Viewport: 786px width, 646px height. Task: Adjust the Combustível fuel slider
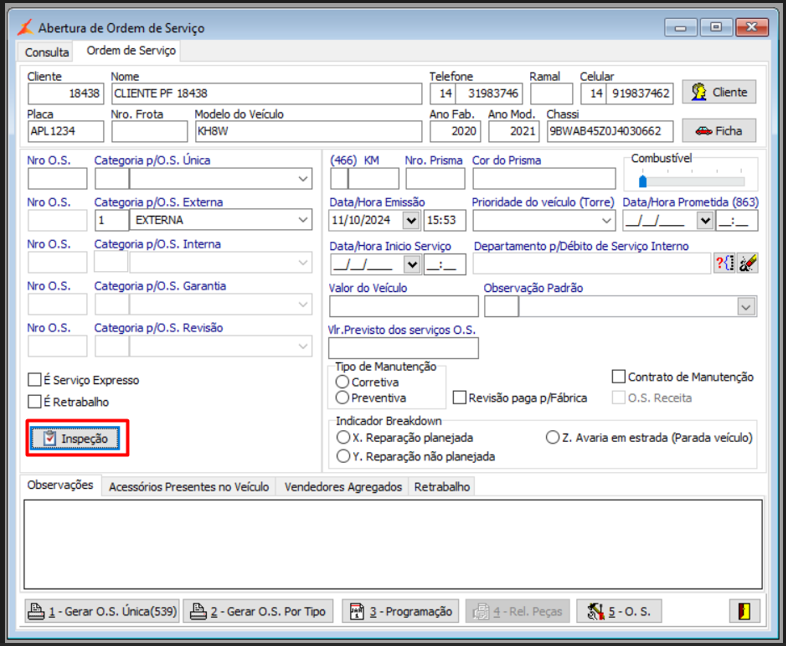tap(643, 181)
